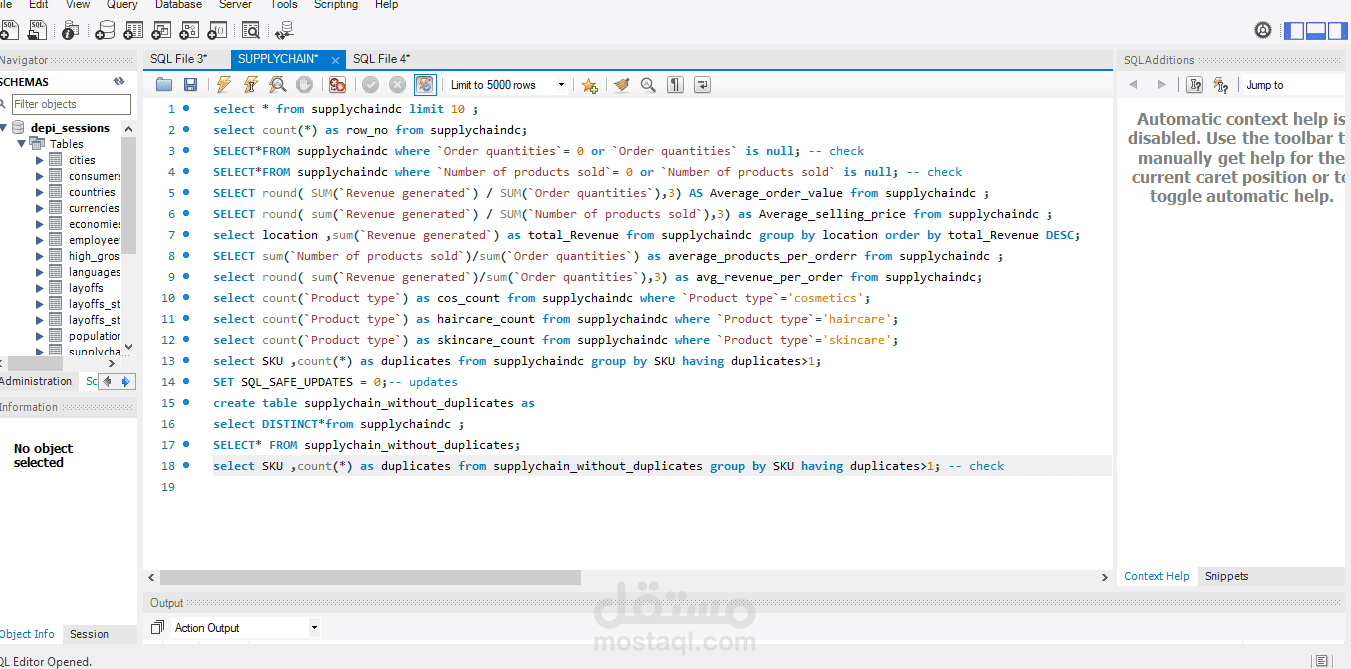The height and width of the screenshot is (669, 1351).
Task: Toggle auto-commit mode in the toolbar
Action: coord(425,84)
